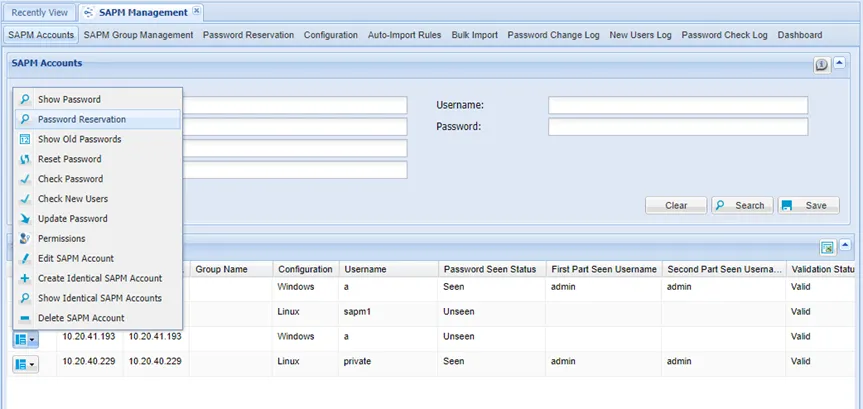This screenshot has width=863, height=409.
Task: Open New Users Log tab
Action: 640,35
